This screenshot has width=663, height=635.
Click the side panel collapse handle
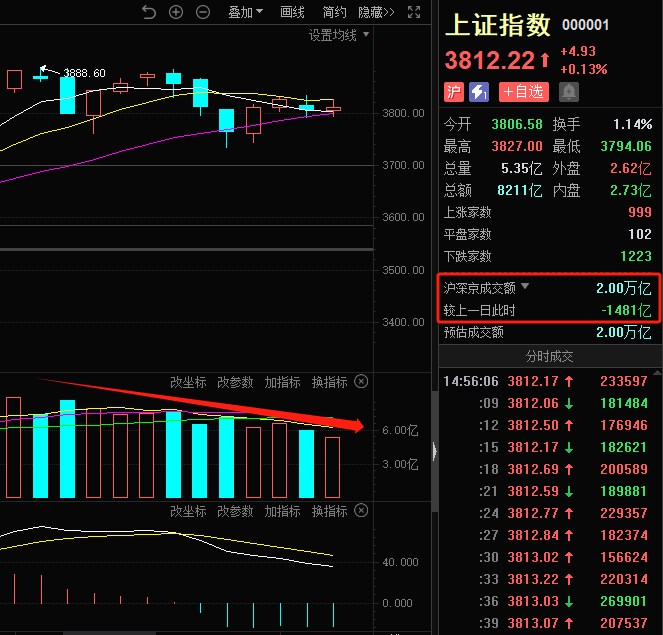[x=435, y=451]
